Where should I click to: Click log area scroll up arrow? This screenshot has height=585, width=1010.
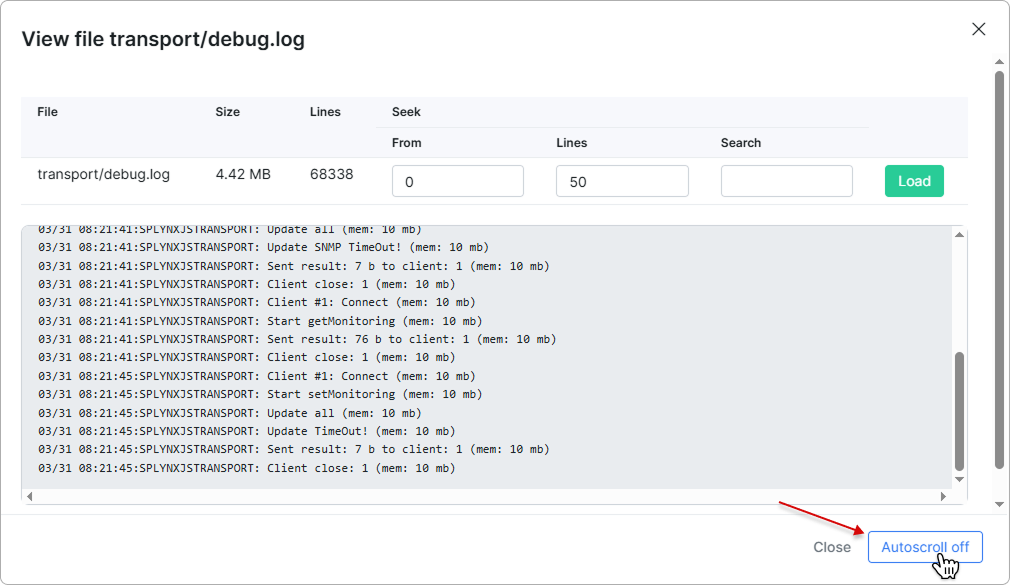959,235
